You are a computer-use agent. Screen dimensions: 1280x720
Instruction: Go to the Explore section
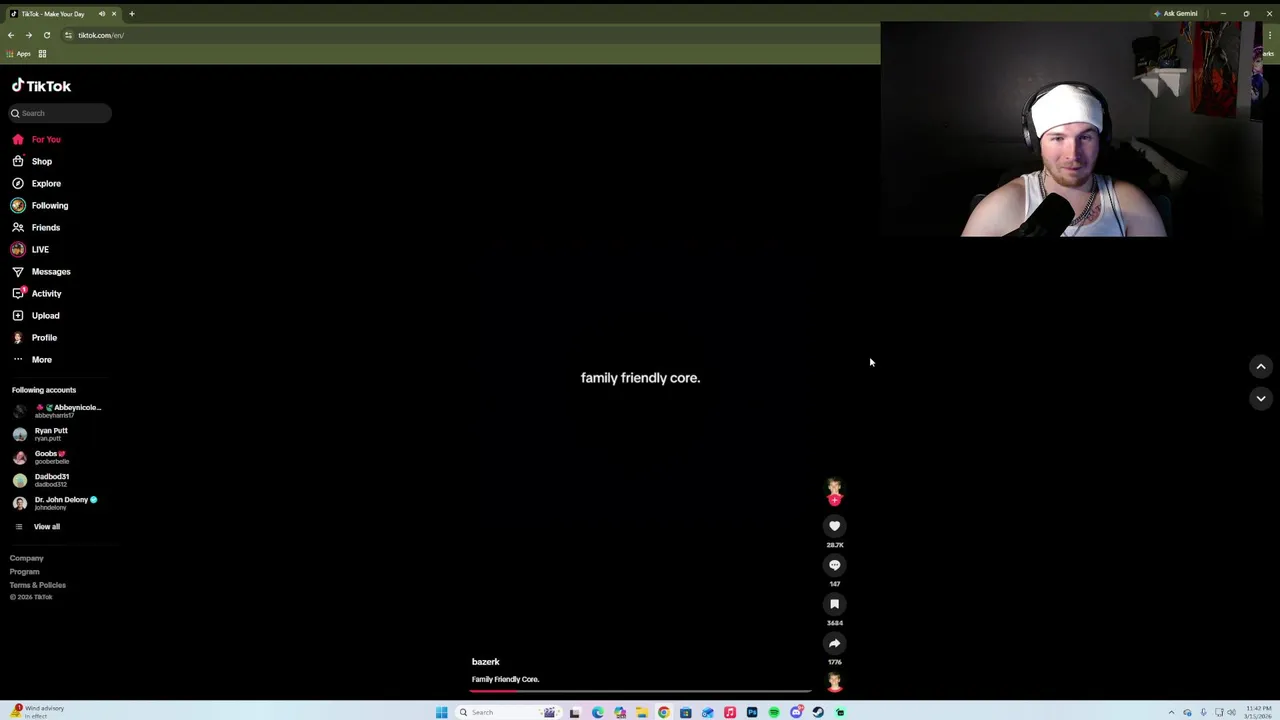[x=37, y=183]
